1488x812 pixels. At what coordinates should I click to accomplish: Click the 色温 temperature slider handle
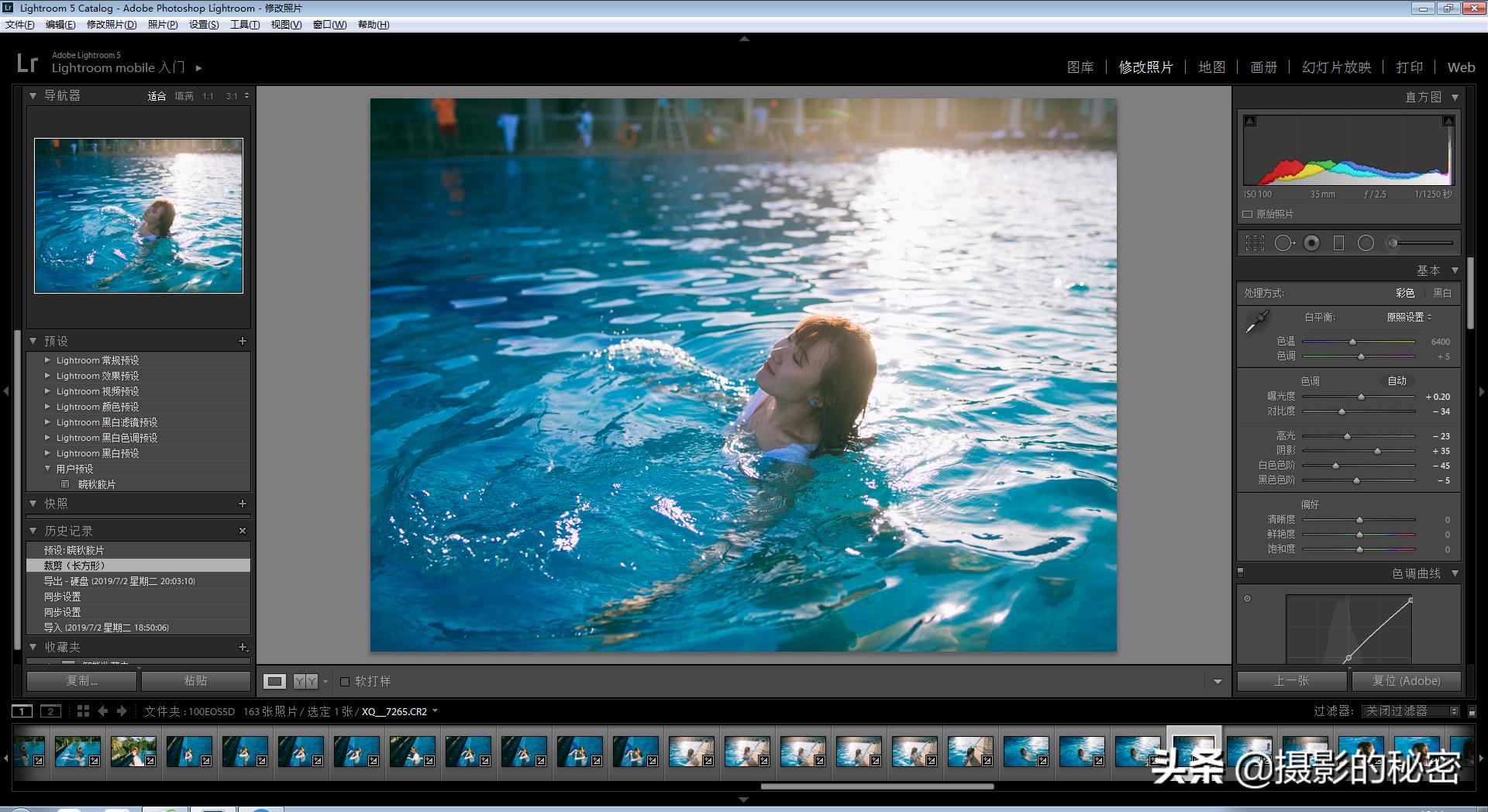tap(1353, 342)
